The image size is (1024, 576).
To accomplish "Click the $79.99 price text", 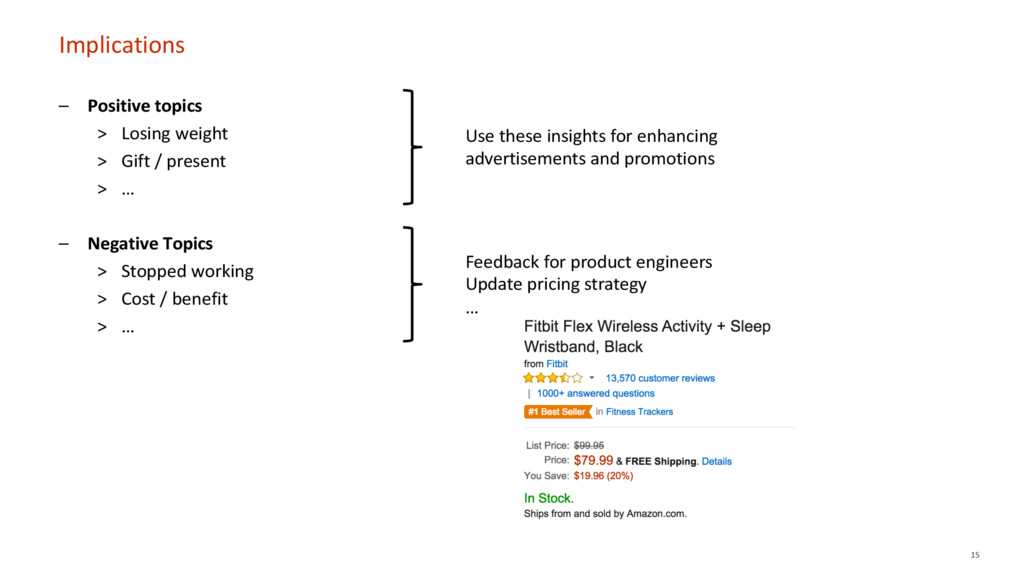I will click(594, 460).
